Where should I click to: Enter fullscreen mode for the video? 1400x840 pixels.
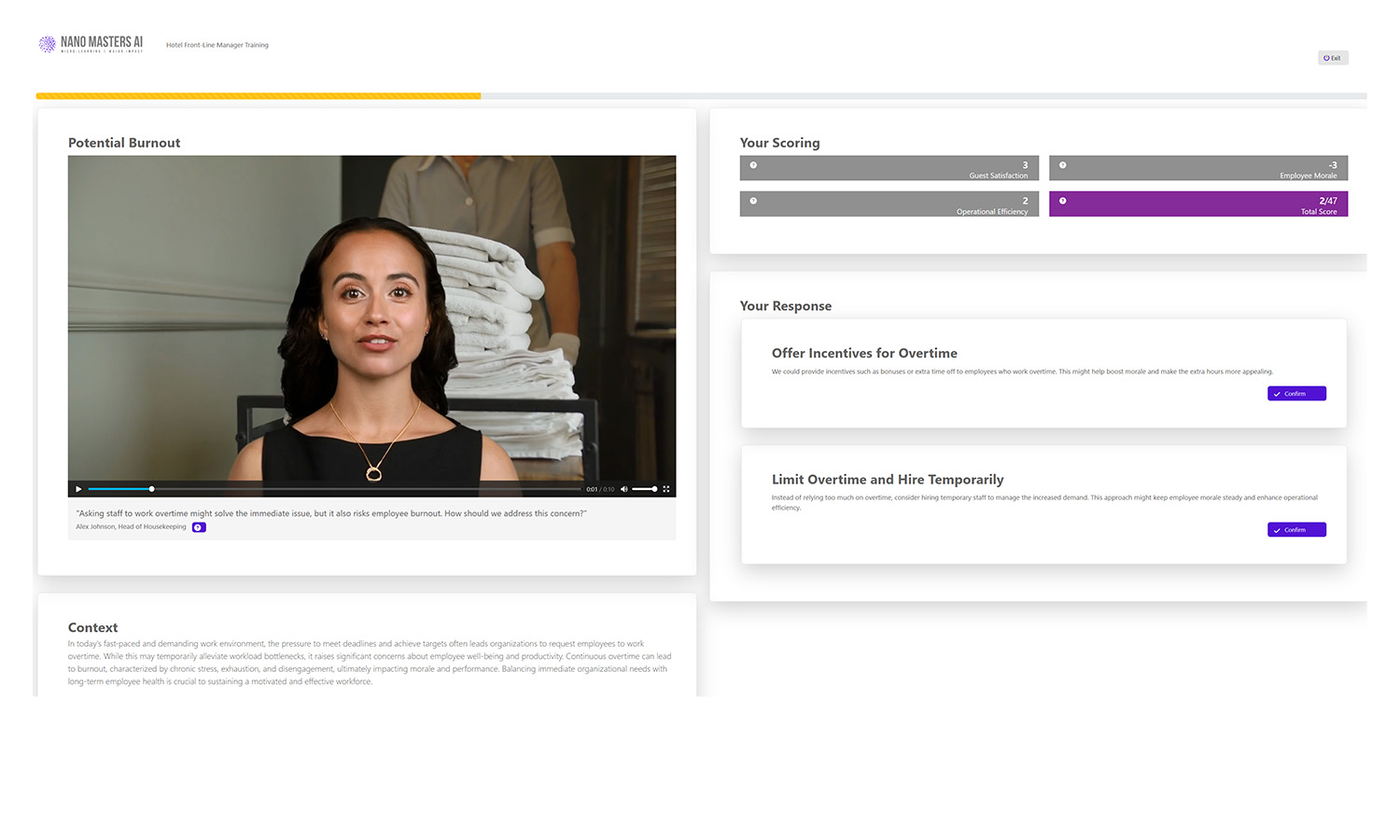(x=666, y=489)
